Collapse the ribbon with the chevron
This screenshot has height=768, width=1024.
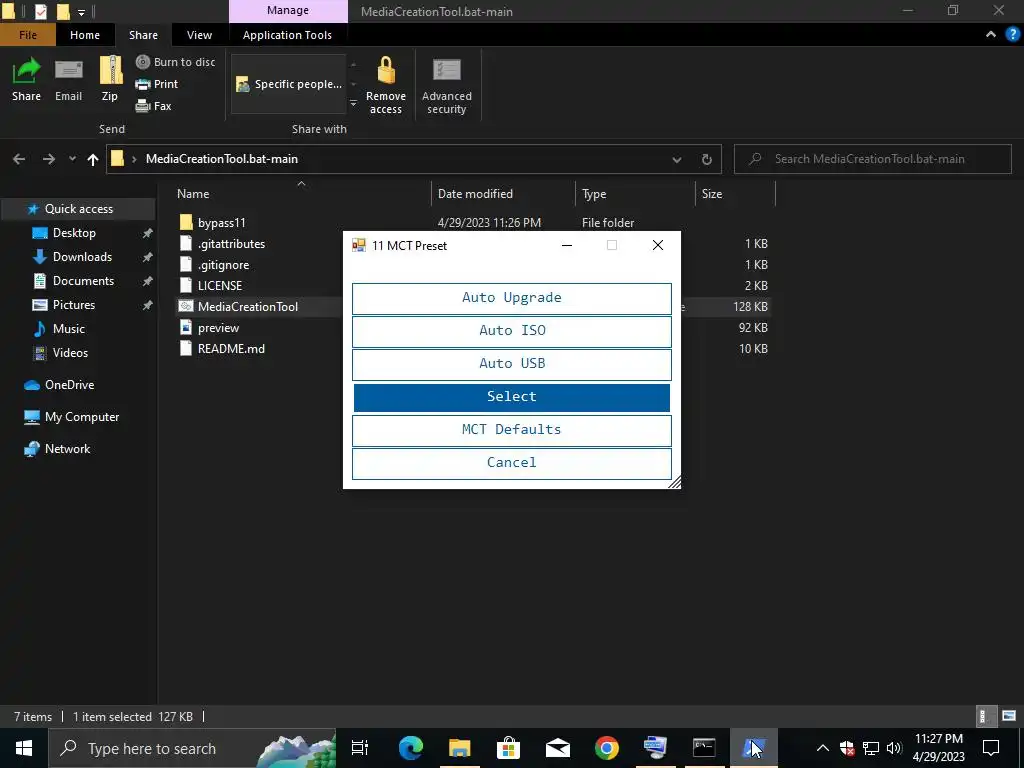991,35
